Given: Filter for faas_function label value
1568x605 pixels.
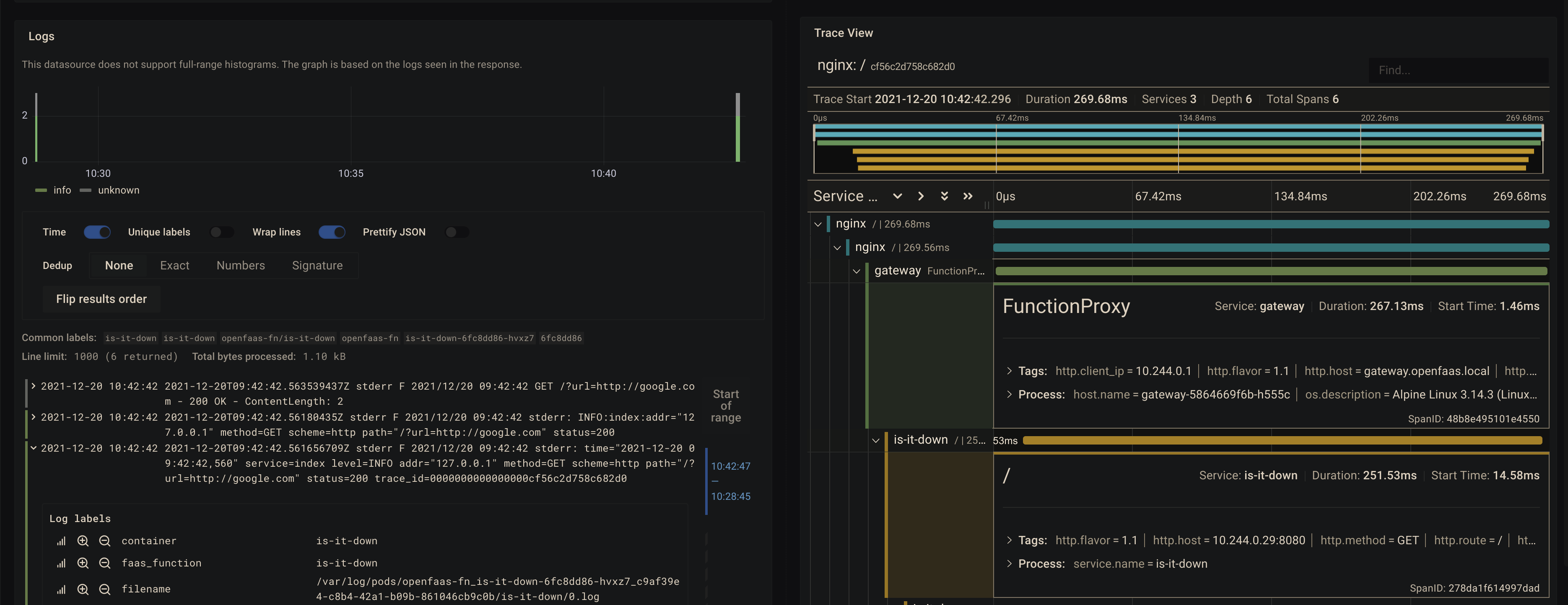Looking at the screenshot, I should (x=83, y=564).
